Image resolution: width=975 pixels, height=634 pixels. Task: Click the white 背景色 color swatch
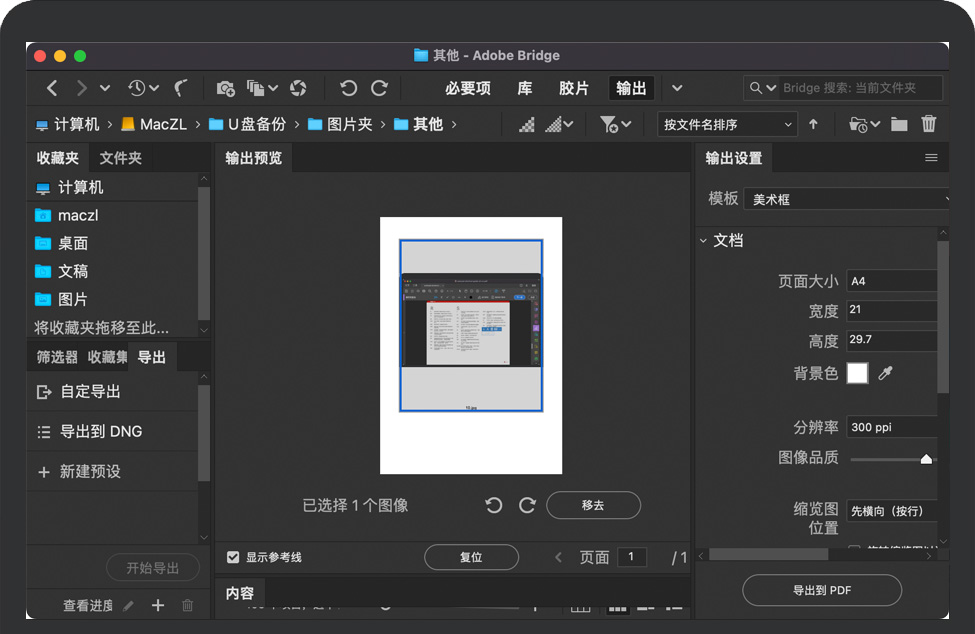click(x=857, y=373)
